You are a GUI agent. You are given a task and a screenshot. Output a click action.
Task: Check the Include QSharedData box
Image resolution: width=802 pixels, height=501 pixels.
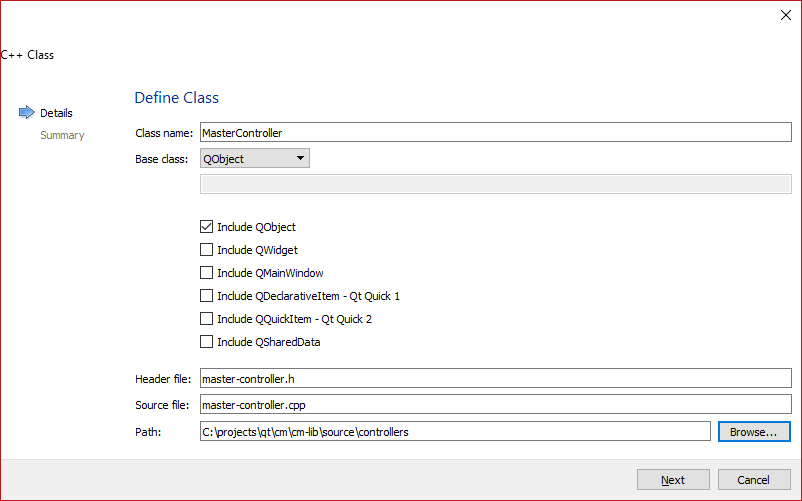tap(207, 342)
